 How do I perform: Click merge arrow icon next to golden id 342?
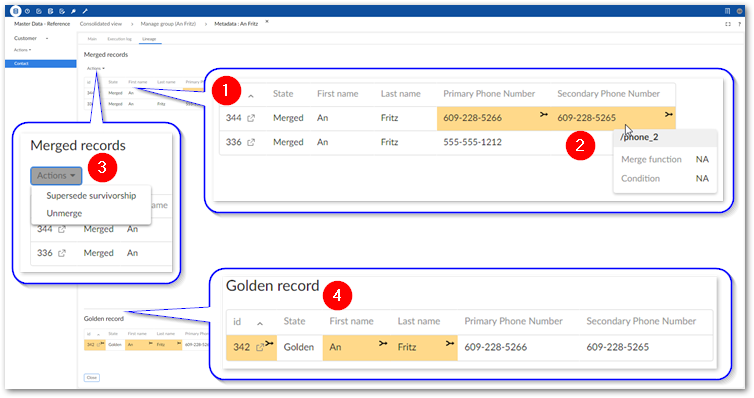pos(269,344)
